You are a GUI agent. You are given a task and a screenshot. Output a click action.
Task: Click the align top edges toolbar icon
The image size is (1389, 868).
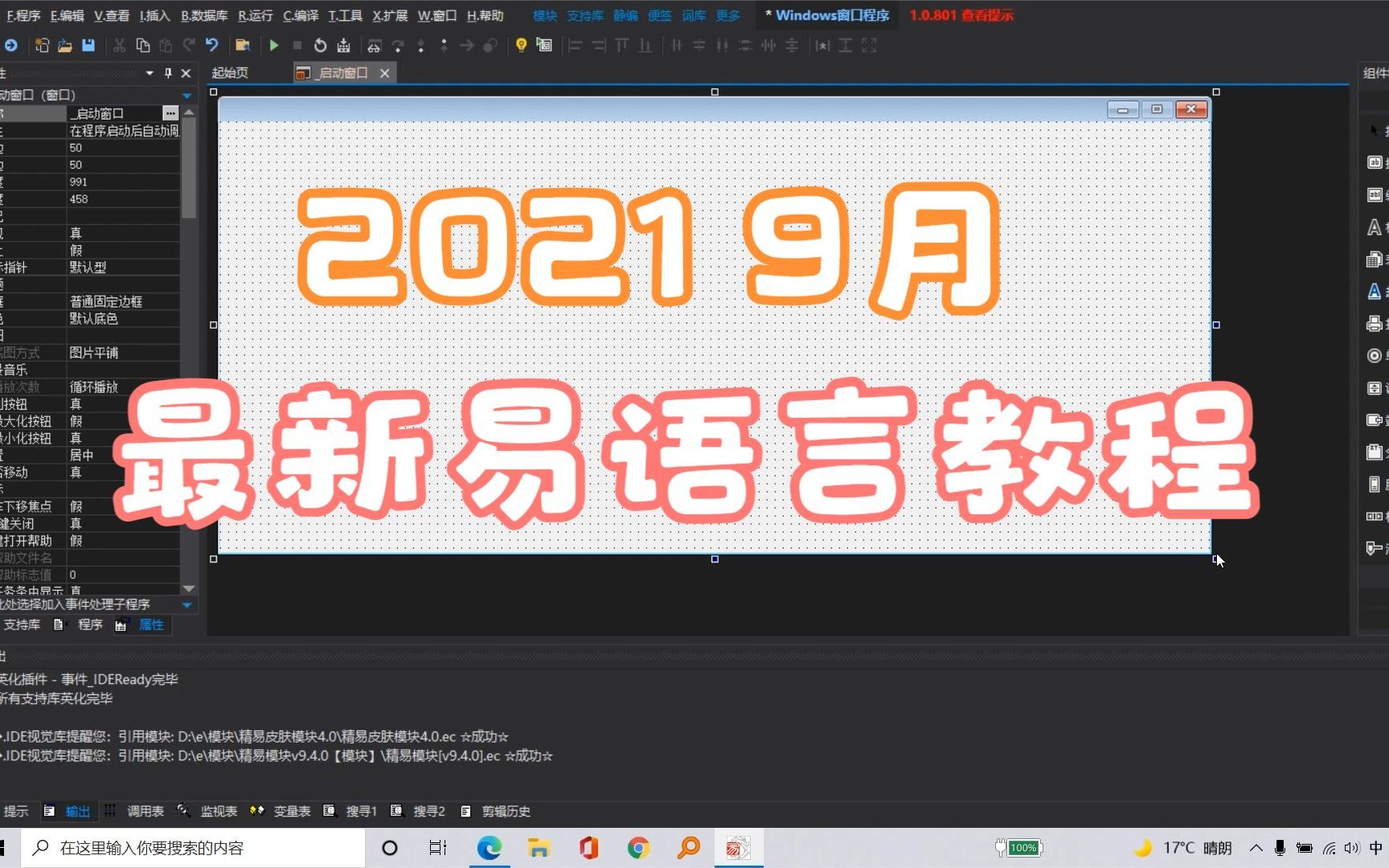(x=621, y=46)
